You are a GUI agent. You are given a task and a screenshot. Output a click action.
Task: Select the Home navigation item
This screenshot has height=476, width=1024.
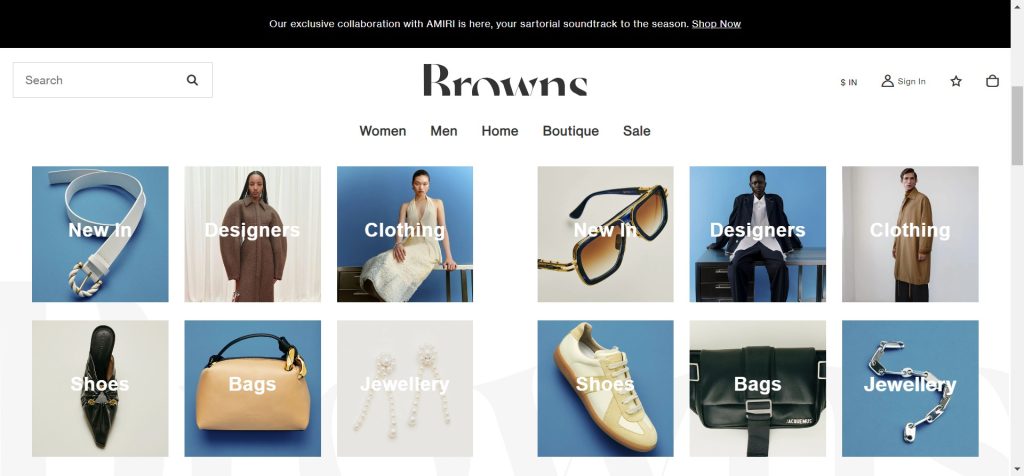[500, 131]
